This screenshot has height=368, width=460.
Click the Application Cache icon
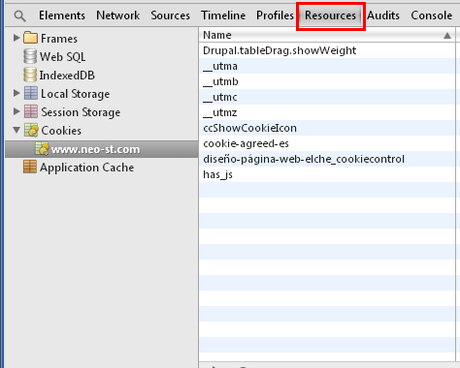[30, 167]
